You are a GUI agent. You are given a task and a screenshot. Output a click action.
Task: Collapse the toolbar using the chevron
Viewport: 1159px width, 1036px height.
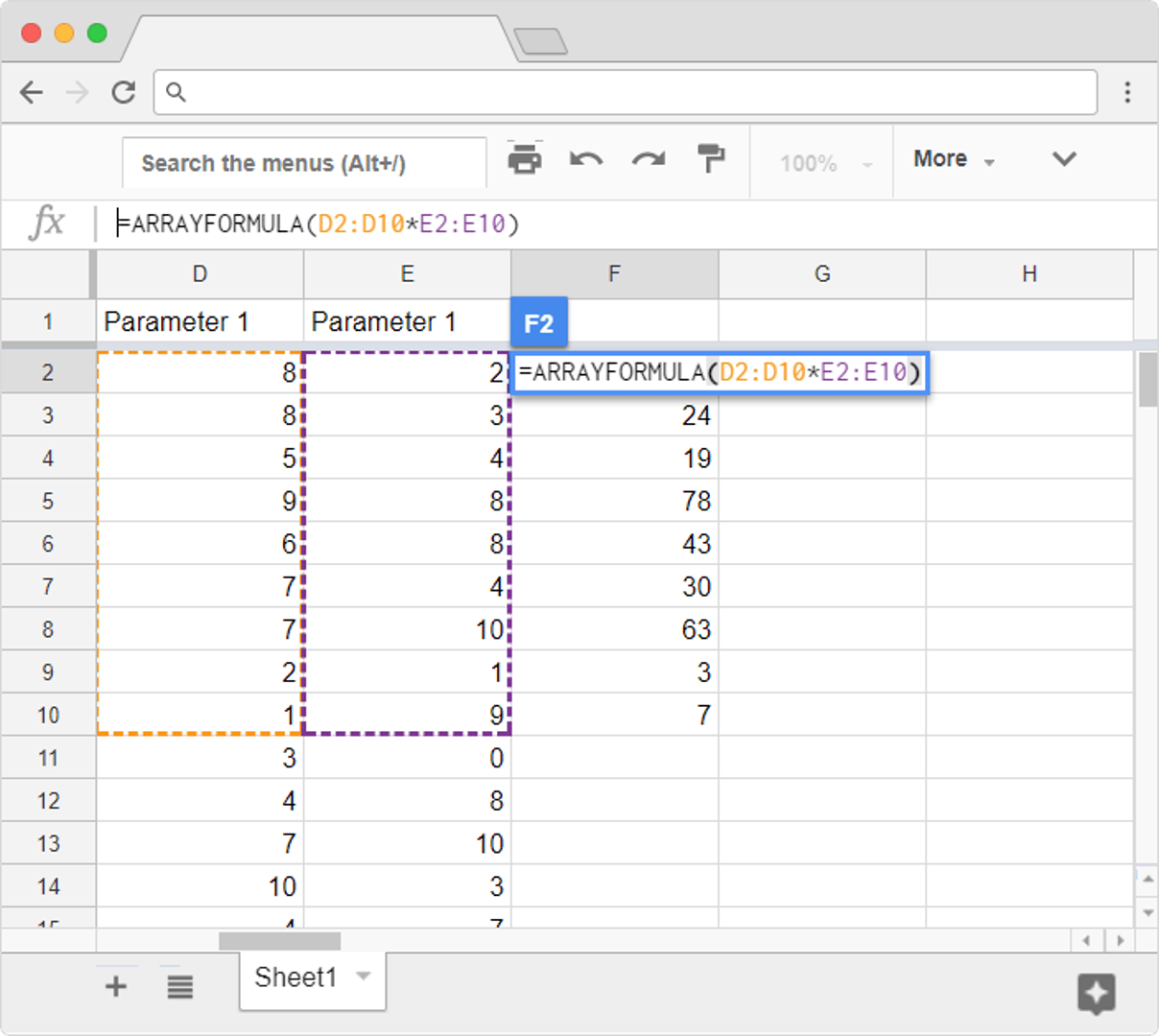pos(1064,160)
